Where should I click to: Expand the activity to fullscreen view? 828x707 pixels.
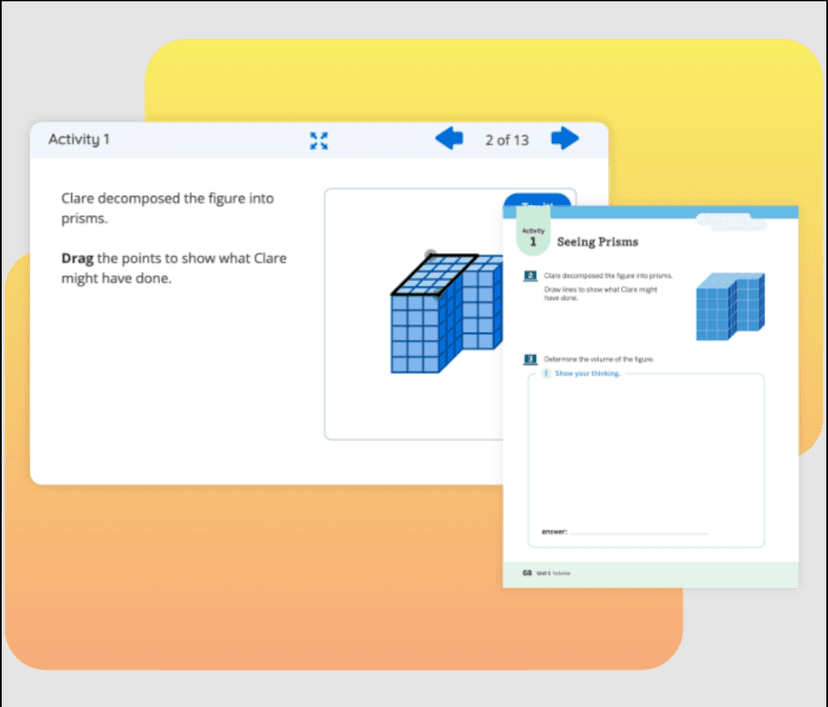point(319,140)
